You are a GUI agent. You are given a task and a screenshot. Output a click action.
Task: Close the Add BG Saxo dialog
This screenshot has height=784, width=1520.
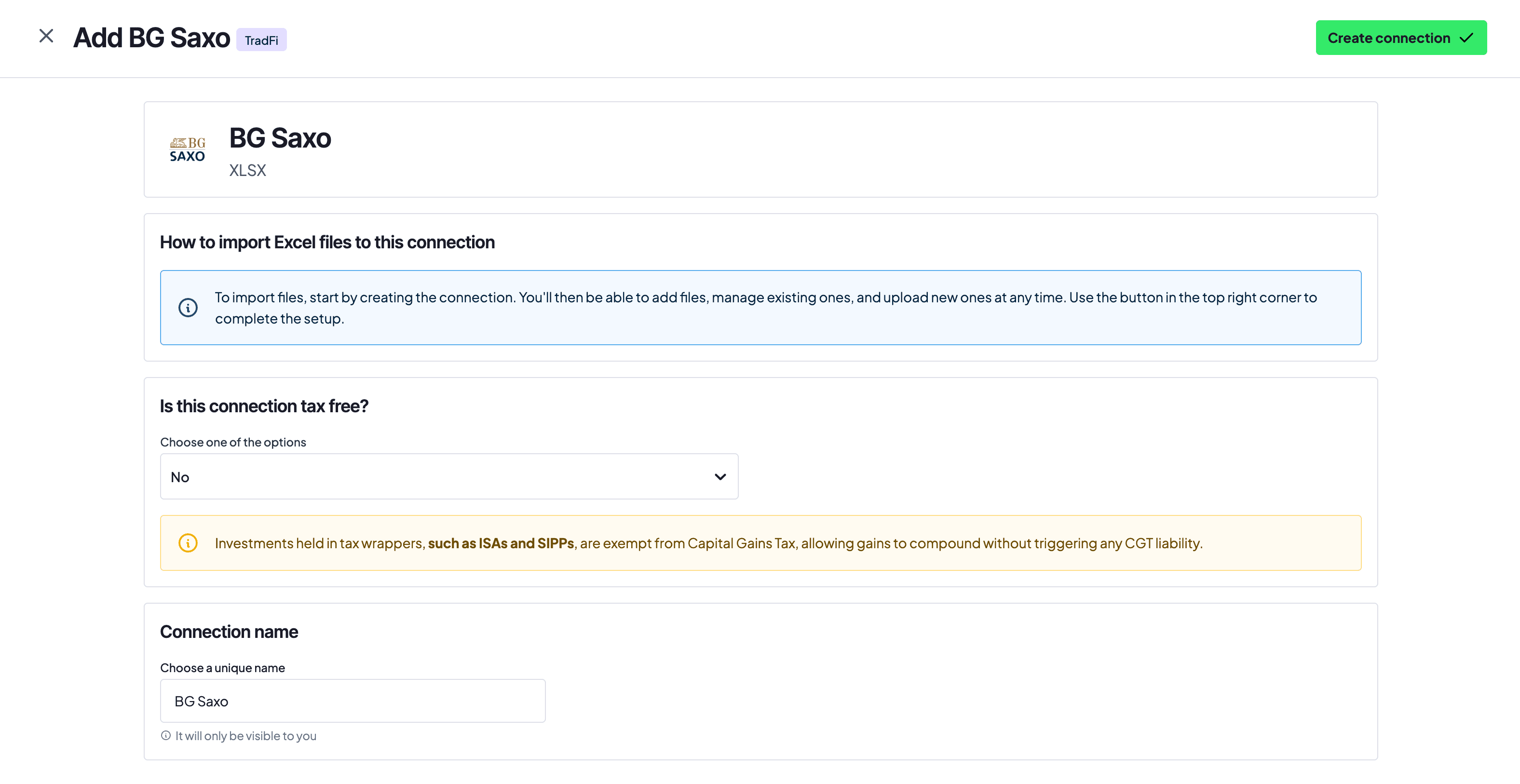46,37
